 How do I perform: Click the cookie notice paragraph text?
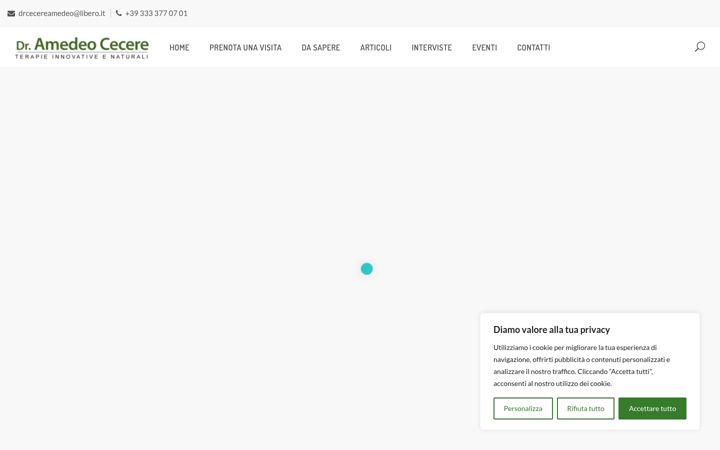click(x=582, y=366)
